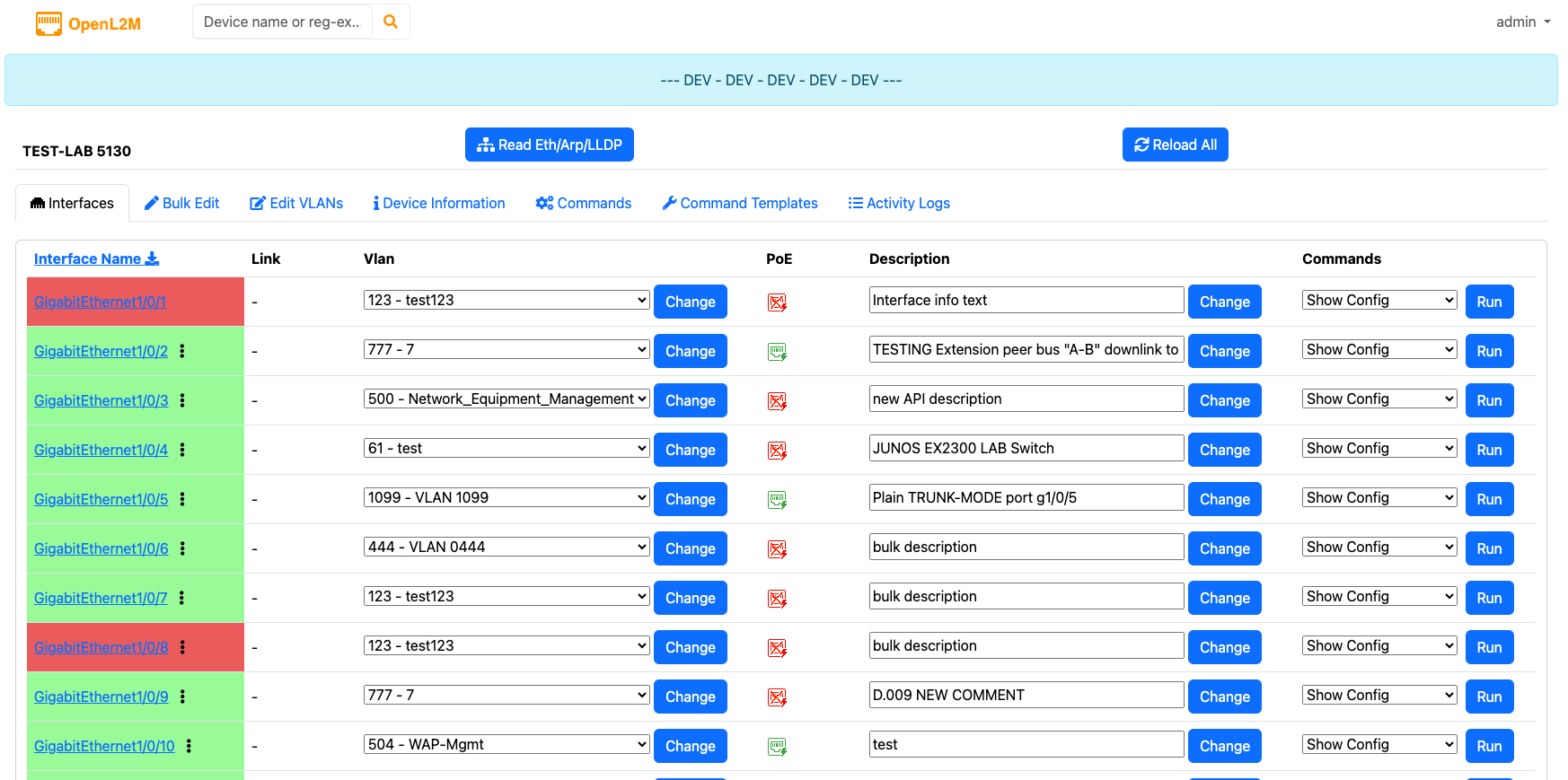Screen dimensions: 1568x780
Task: Open the Vlan dropdown showing 61 - test
Action: 507,448
